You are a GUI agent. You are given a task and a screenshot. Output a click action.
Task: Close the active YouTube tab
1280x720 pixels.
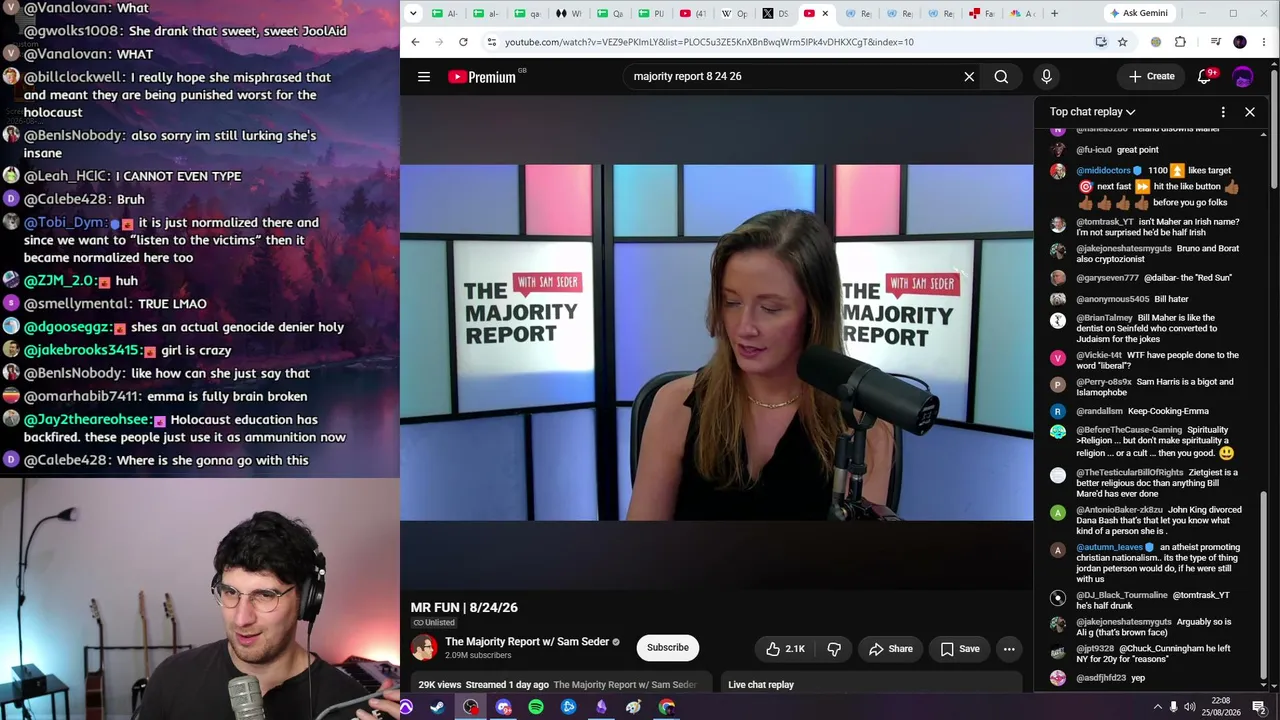click(x=825, y=13)
